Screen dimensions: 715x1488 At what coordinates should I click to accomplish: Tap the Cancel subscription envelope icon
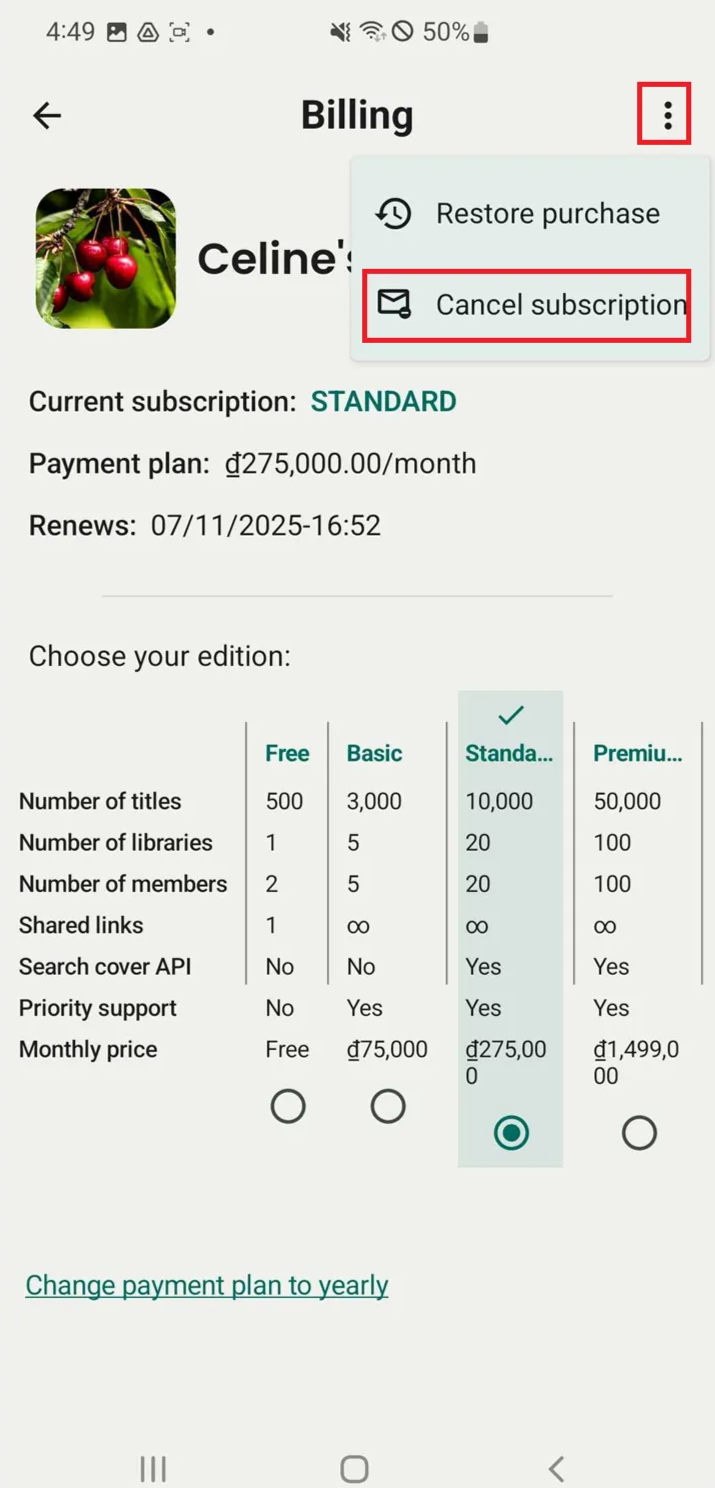pyautogui.click(x=393, y=304)
